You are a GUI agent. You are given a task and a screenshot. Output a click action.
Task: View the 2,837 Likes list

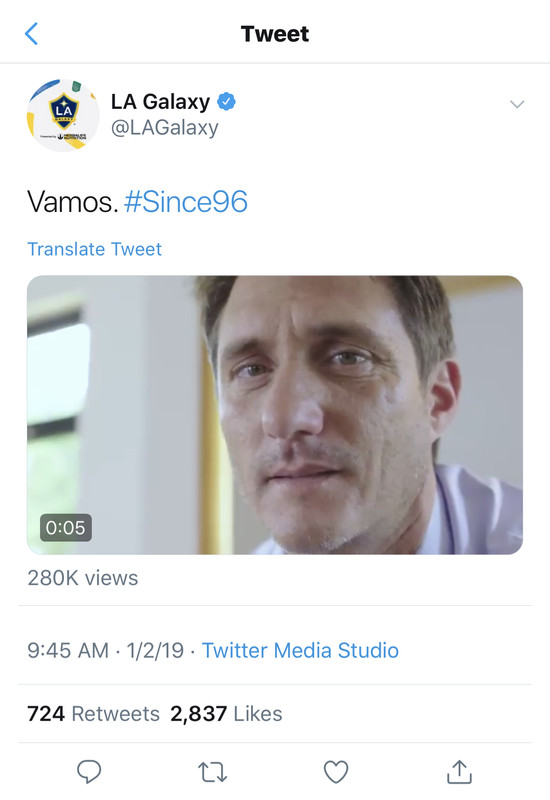pyautogui.click(x=226, y=714)
